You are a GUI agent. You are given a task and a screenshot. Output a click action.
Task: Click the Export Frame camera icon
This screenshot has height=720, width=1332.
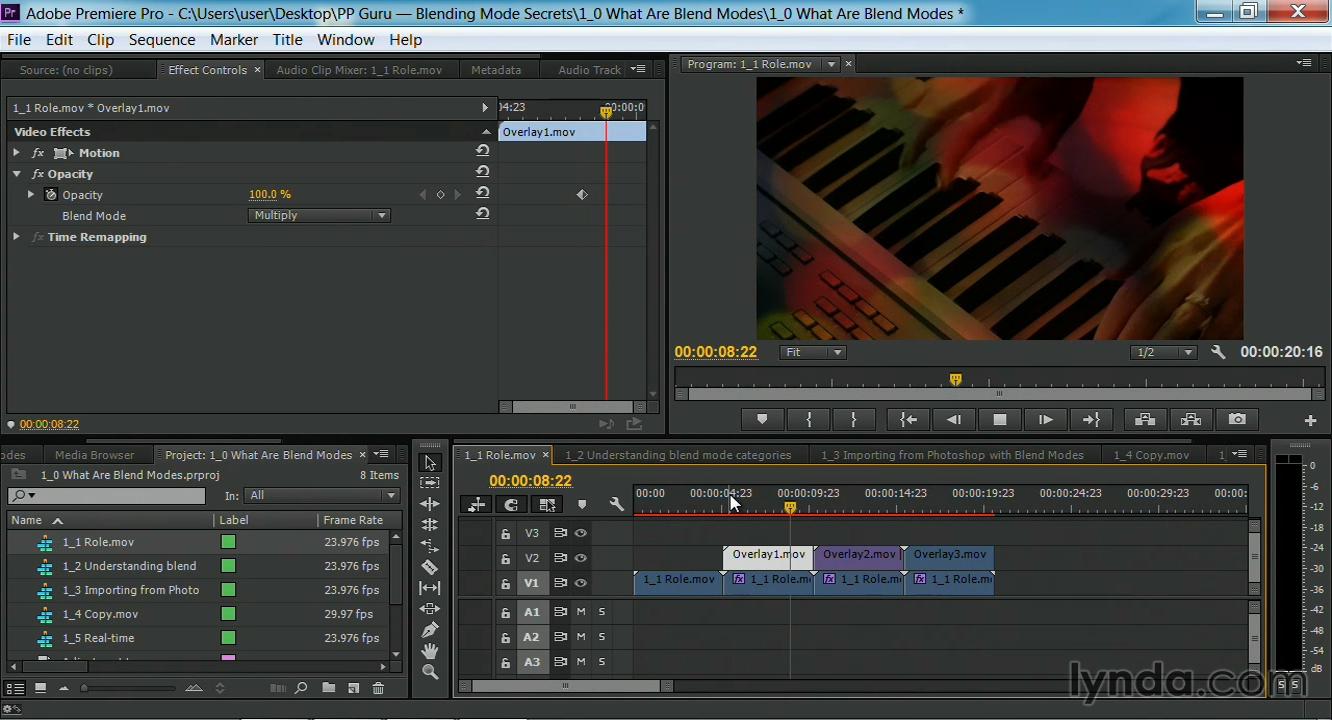point(1237,420)
